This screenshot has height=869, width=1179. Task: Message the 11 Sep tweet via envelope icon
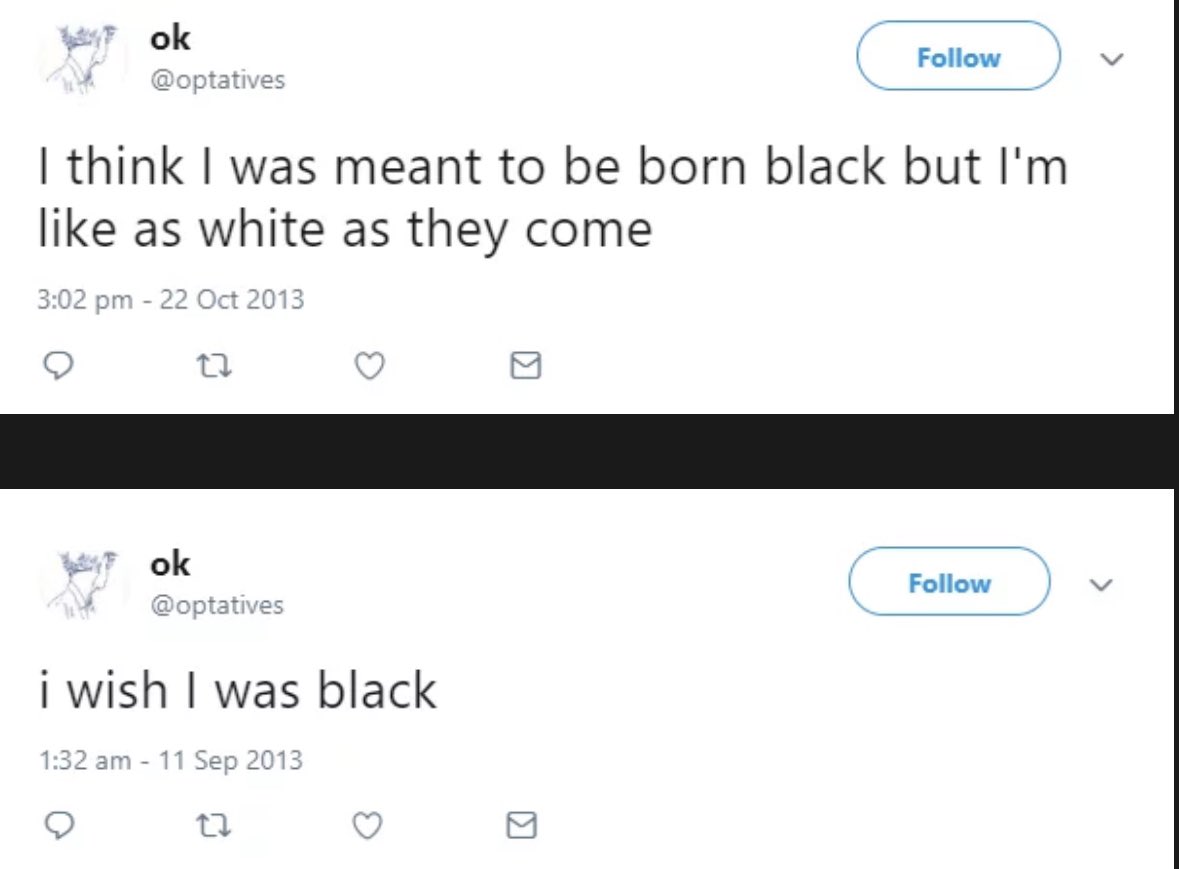(x=525, y=824)
